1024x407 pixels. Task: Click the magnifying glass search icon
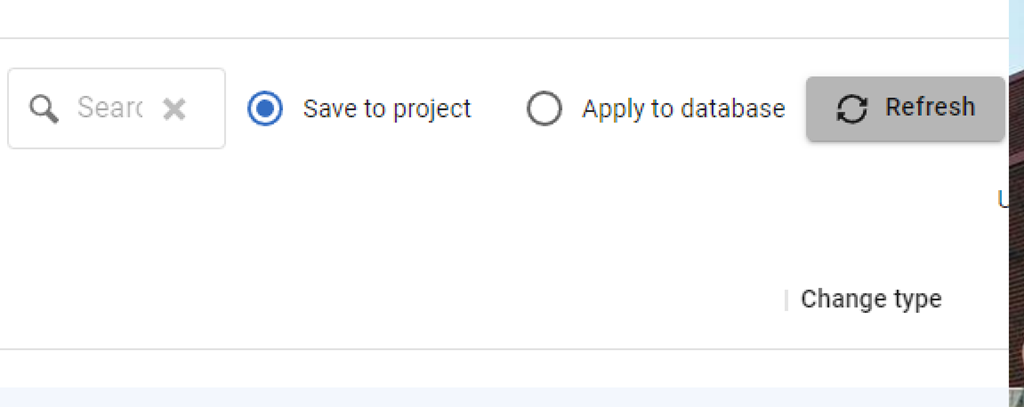44,108
